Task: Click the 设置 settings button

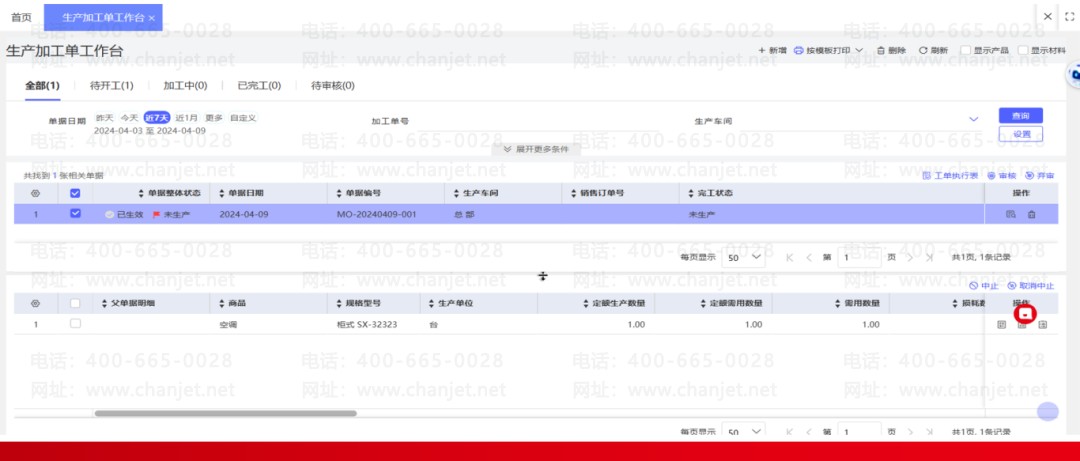Action: point(1020,134)
